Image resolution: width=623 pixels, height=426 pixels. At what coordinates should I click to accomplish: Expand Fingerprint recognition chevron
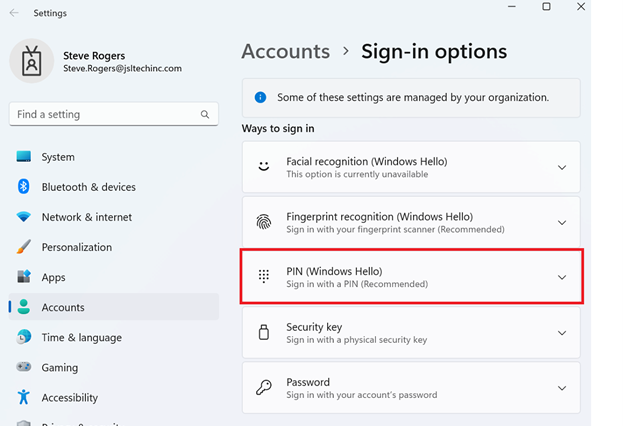(561, 223)
